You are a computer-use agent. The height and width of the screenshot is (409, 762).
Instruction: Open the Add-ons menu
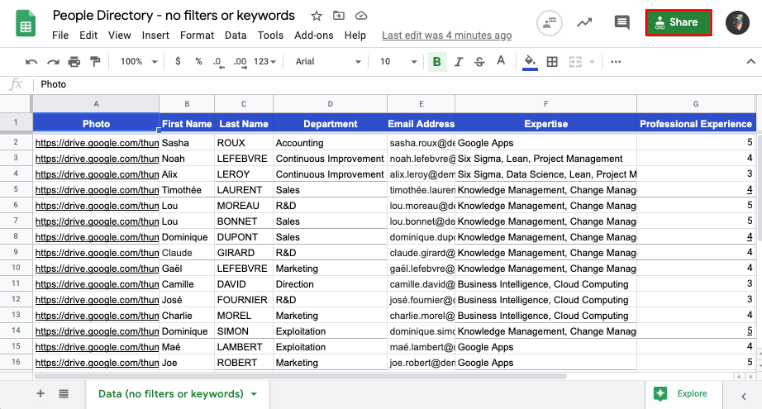(x=314, y=35)
